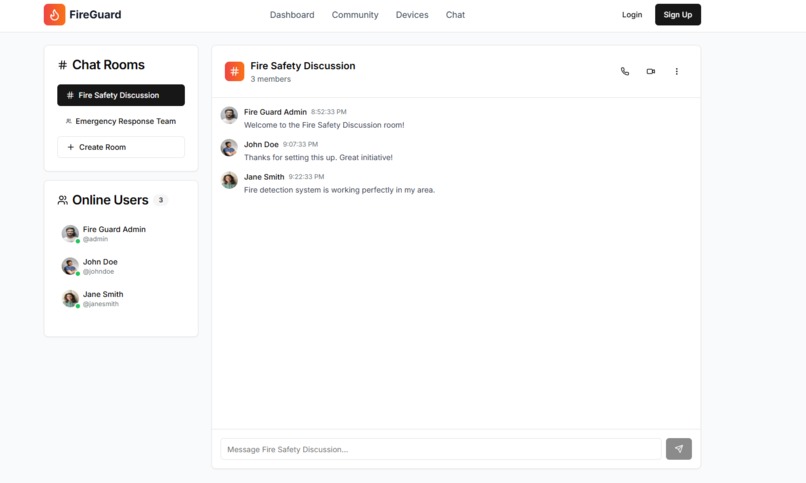The width and height of the screenshot is (806, 483).
Task: Click the Thanks for setting this up message
Action: 318,157
